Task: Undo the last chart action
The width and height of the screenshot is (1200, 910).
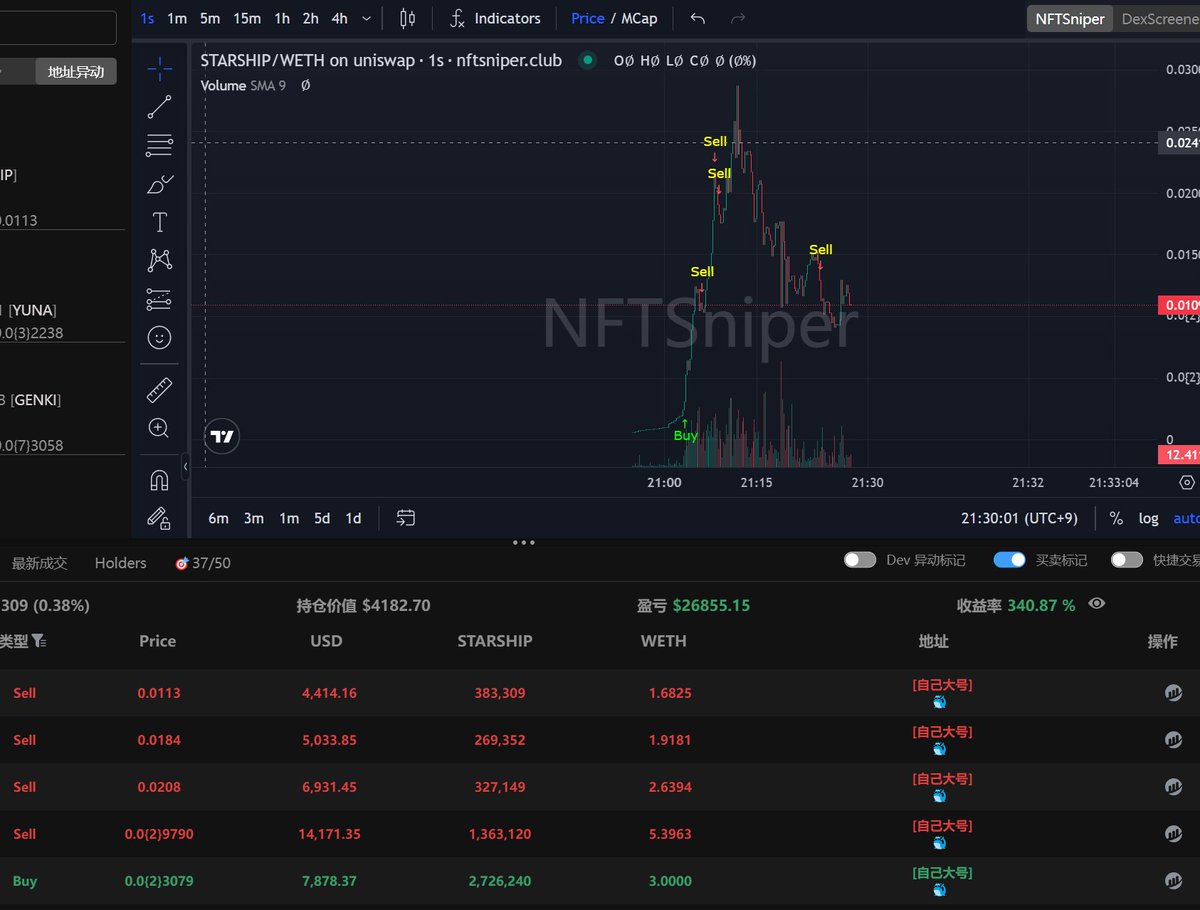Action: [x=698, y=18]
